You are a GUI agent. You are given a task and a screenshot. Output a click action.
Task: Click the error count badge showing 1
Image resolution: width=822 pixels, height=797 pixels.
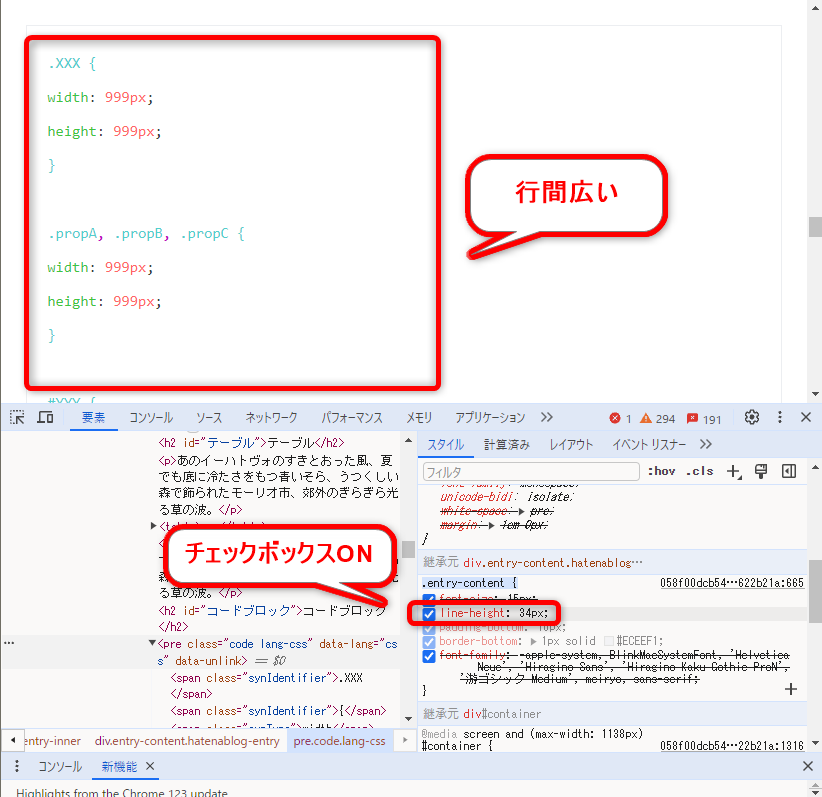(x=621, y=418)
